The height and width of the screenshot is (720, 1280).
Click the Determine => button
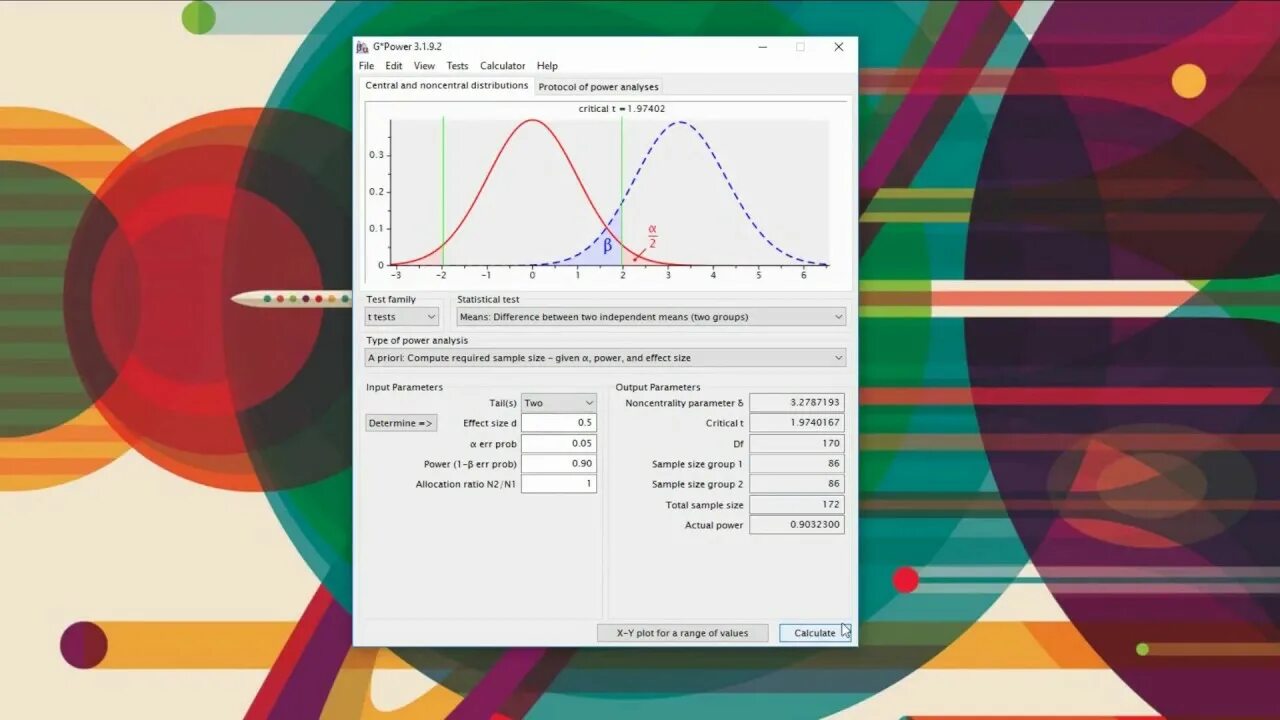tap(401, 423)
